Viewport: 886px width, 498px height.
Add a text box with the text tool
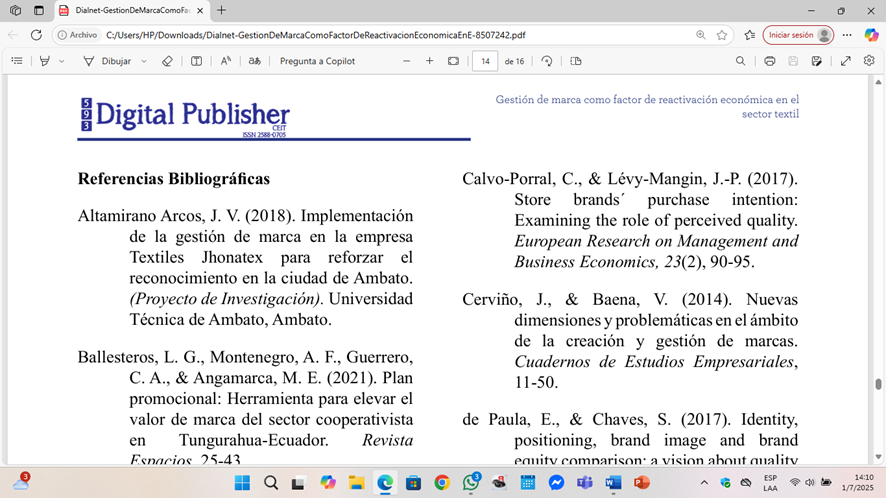click(x=196, y=61)
